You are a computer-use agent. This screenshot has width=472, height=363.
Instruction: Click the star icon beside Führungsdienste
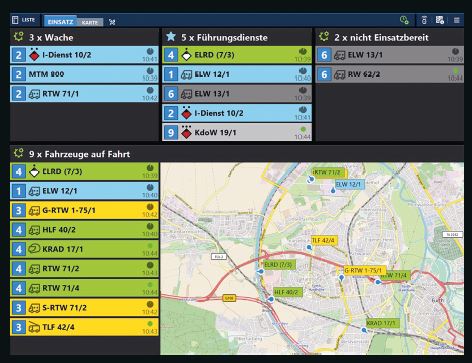click(x=171, y=37)
